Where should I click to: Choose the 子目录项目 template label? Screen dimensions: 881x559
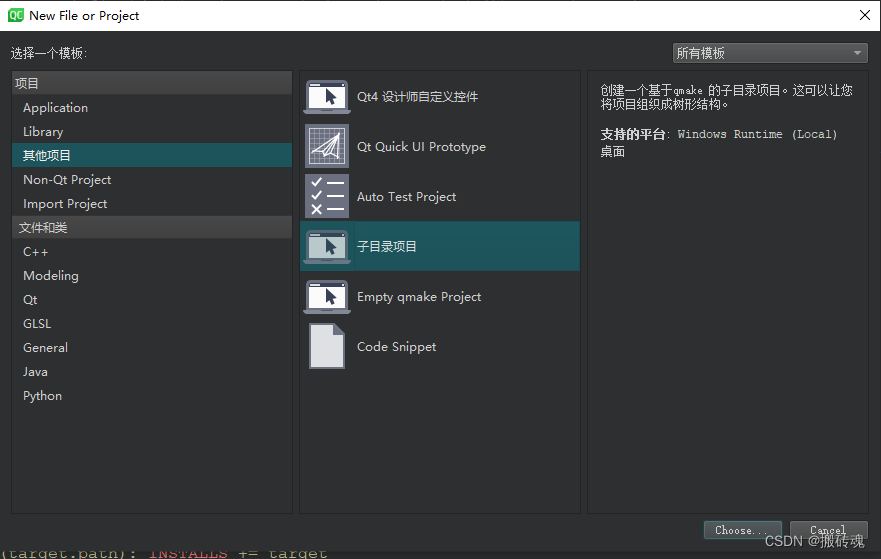[x=387, y=247]
